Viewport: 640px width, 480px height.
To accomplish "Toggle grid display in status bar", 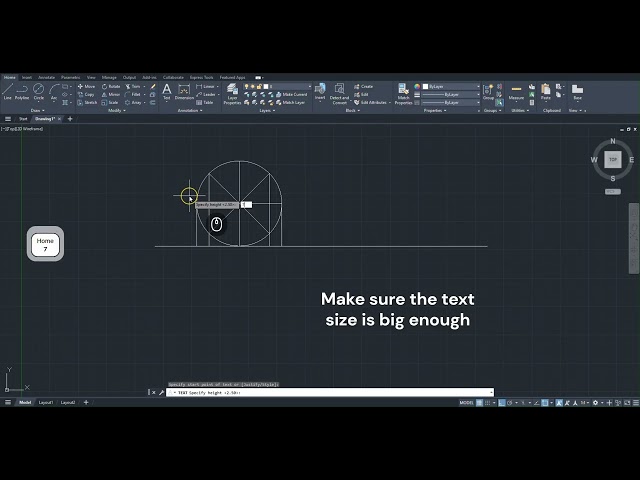I will pyautogui.click(x=480, y=403).
